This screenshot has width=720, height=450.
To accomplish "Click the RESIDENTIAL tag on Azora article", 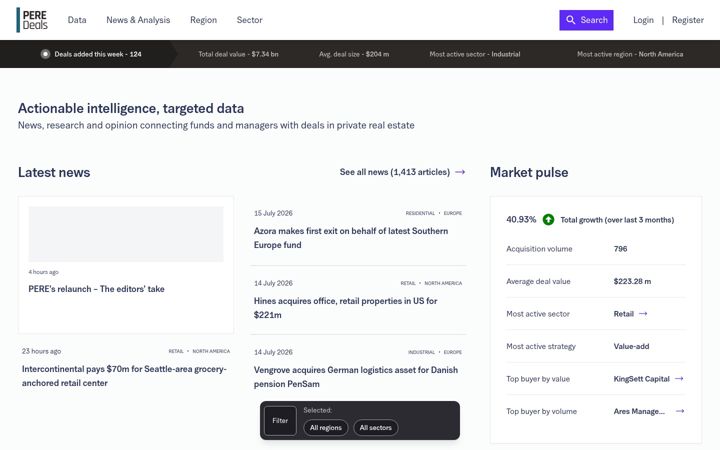I will click(420, 213).
